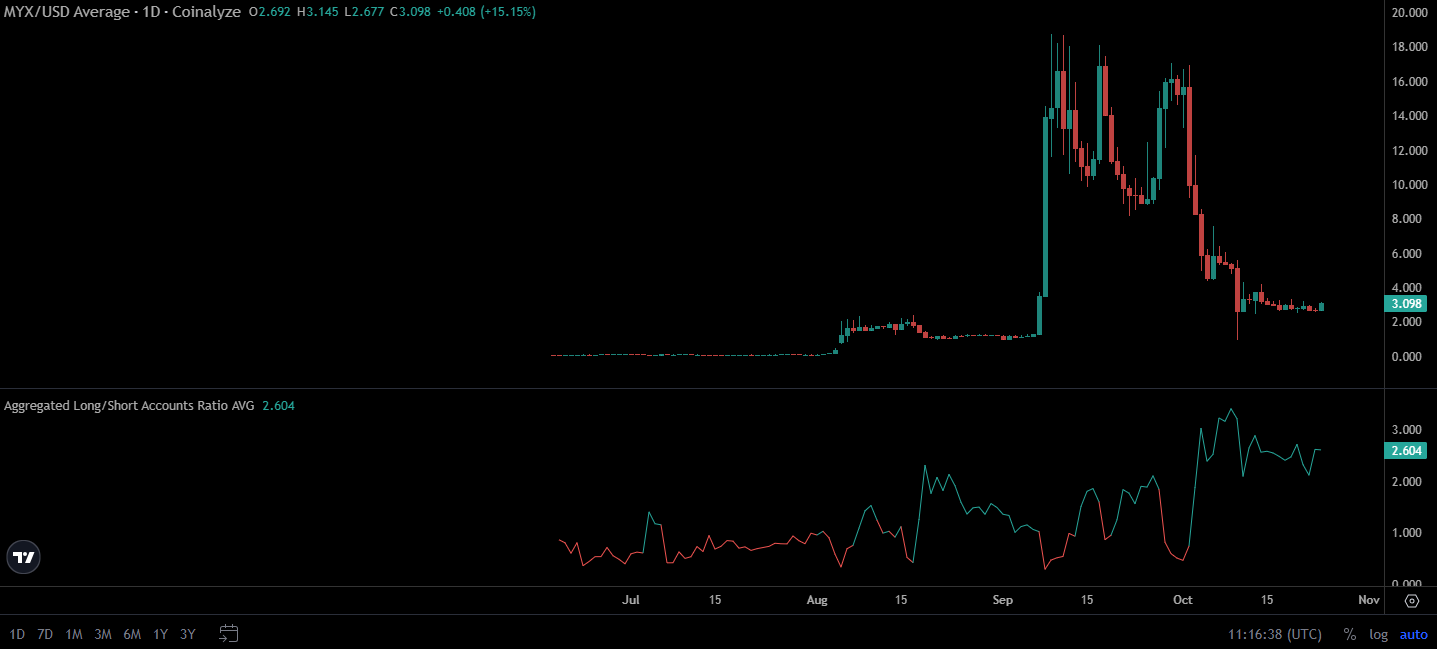
Task: Choose the 6M time range
Action: point(132,634)
